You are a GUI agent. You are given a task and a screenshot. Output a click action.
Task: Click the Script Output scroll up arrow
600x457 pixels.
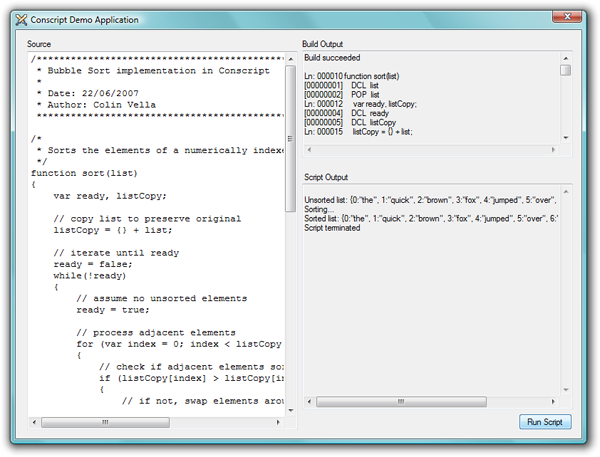pos(566,192)
